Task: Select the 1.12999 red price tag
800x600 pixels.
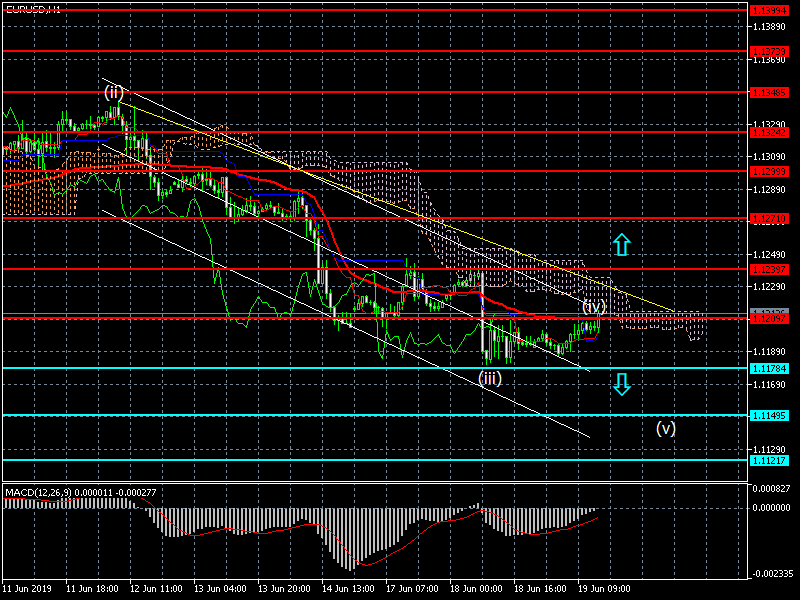Action: [769, 171]
